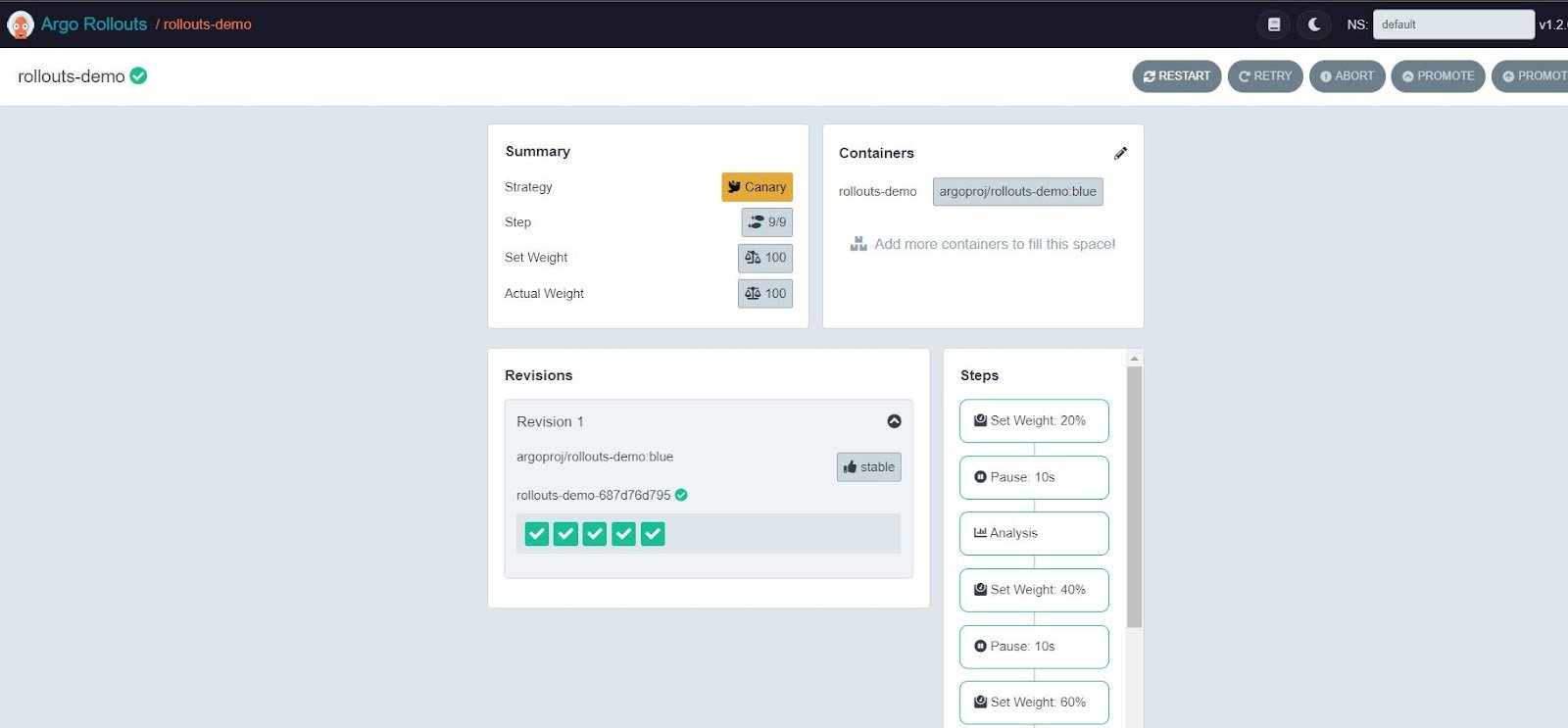Viewport: 1568px width, 728px height.
Task: Click the fourth green pod checkmark
Action: (624, 534)
